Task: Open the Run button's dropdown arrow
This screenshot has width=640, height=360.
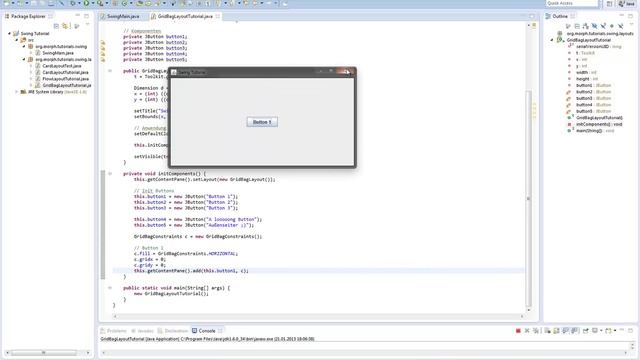Action: [x=93, y=3]
